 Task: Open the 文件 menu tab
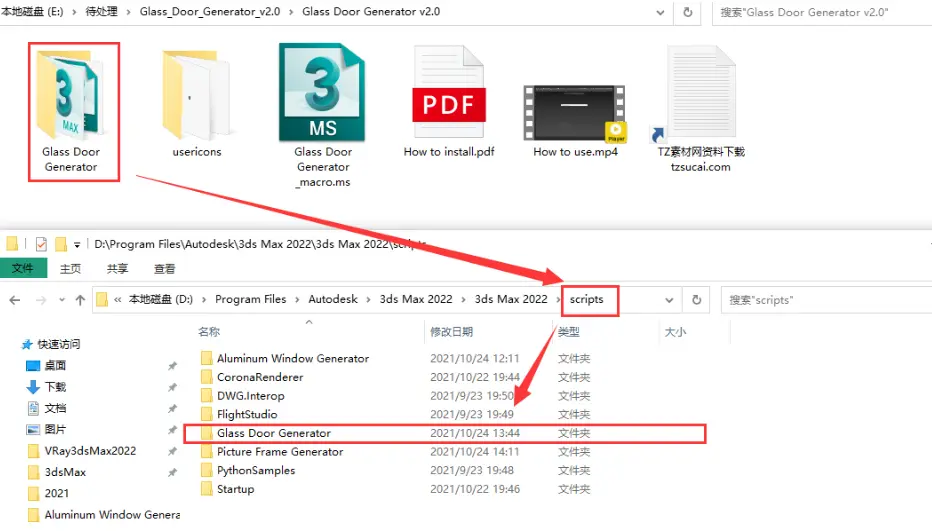point(23,268)
